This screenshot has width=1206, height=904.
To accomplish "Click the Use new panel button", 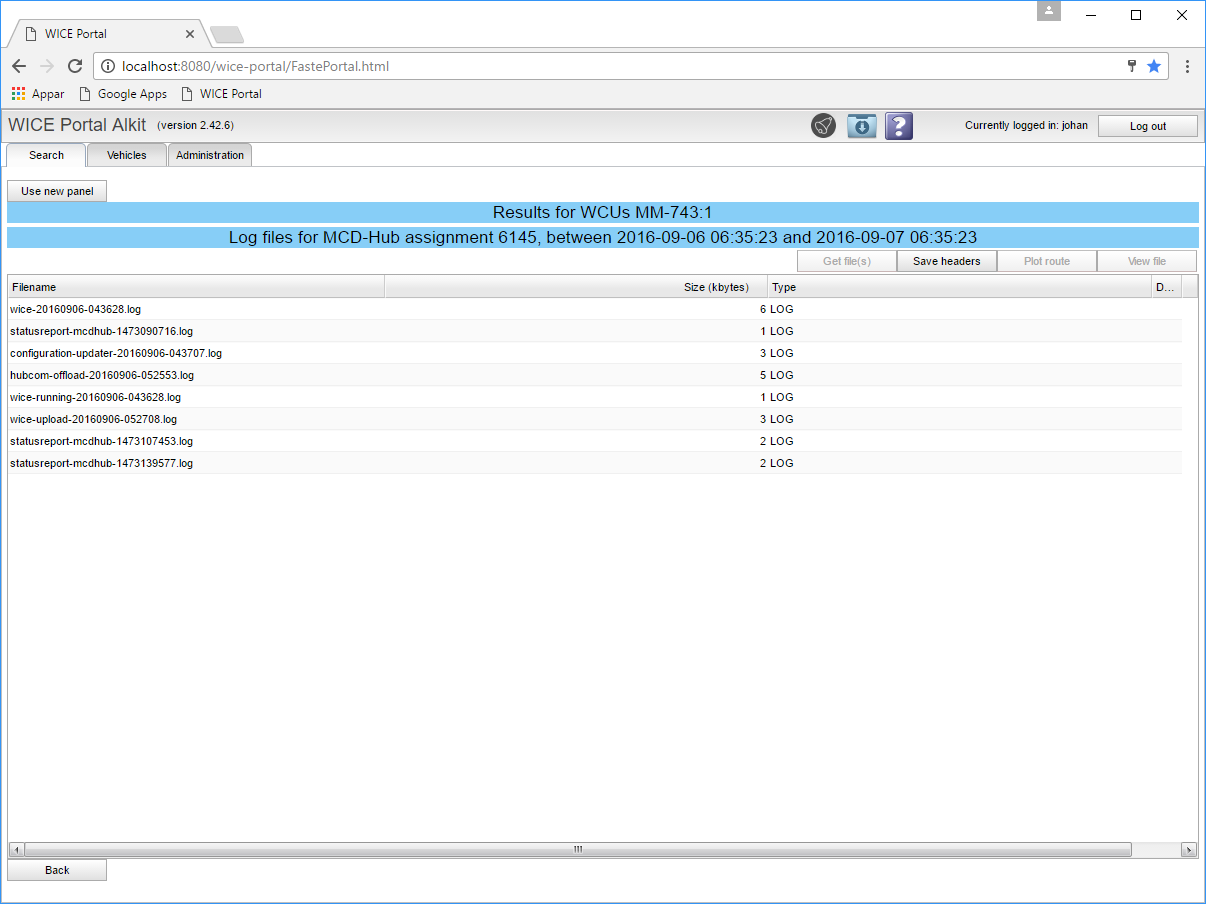I will click(x=57, y=191).
